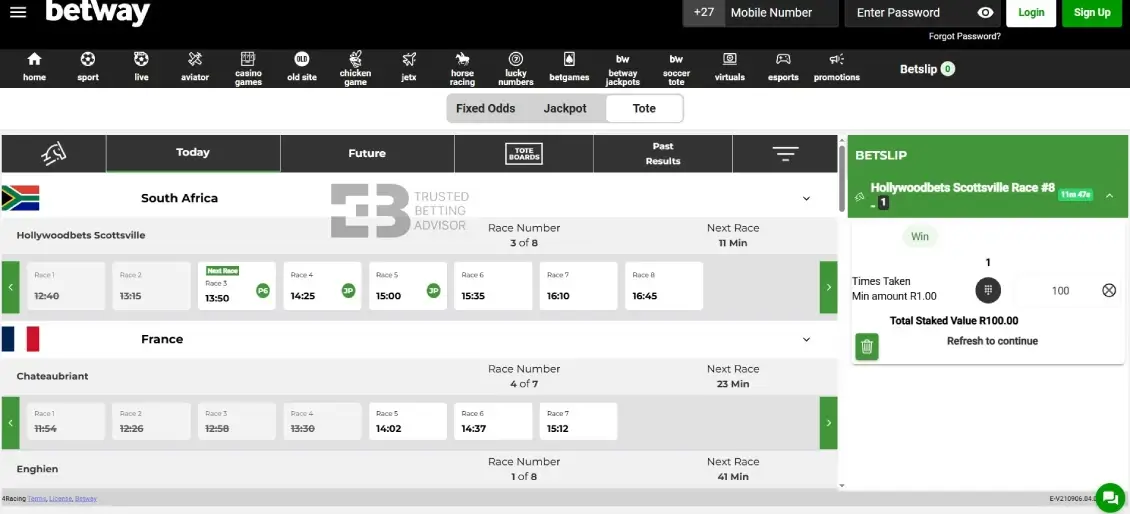
Task: Open the betslip stake keypad icon
Action: [988, 291]
